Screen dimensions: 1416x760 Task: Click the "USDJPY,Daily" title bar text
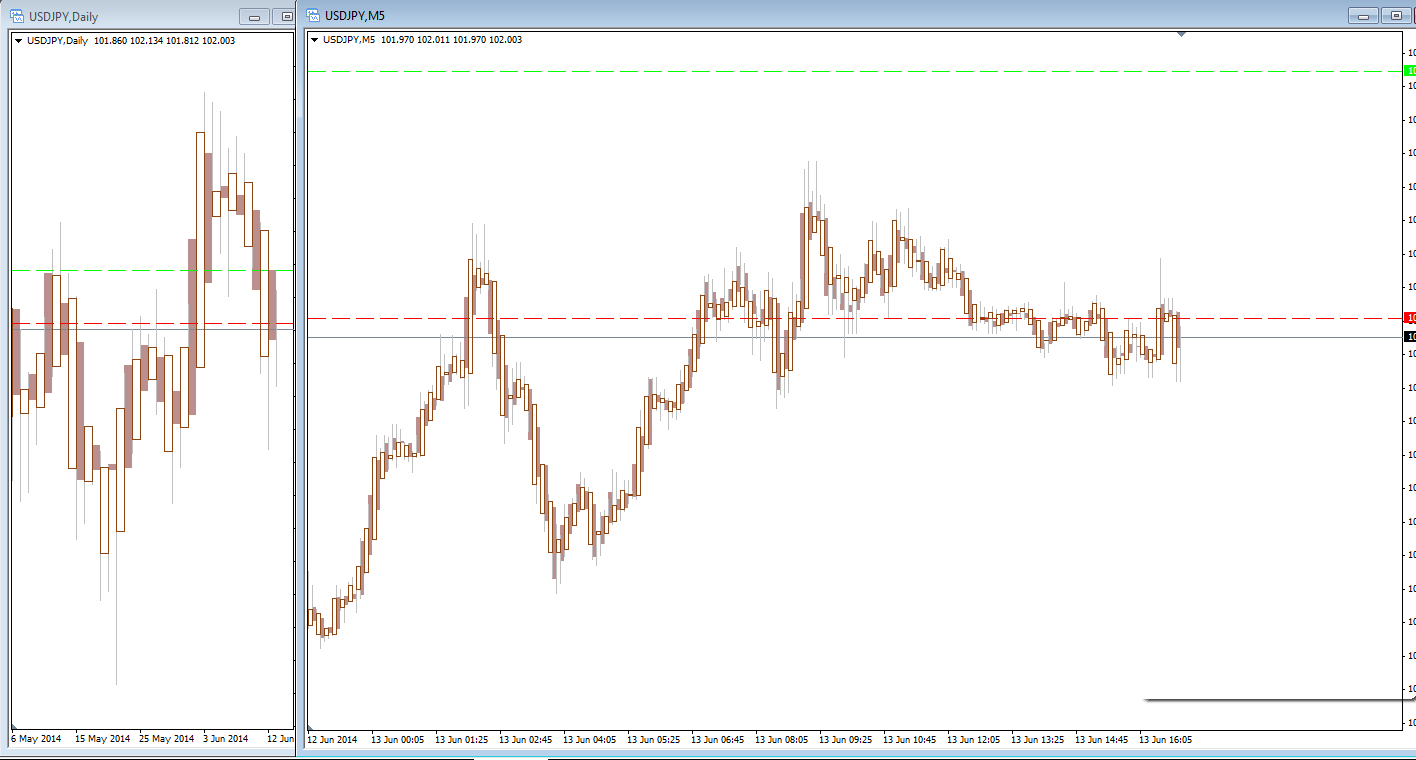click(63, 17)
